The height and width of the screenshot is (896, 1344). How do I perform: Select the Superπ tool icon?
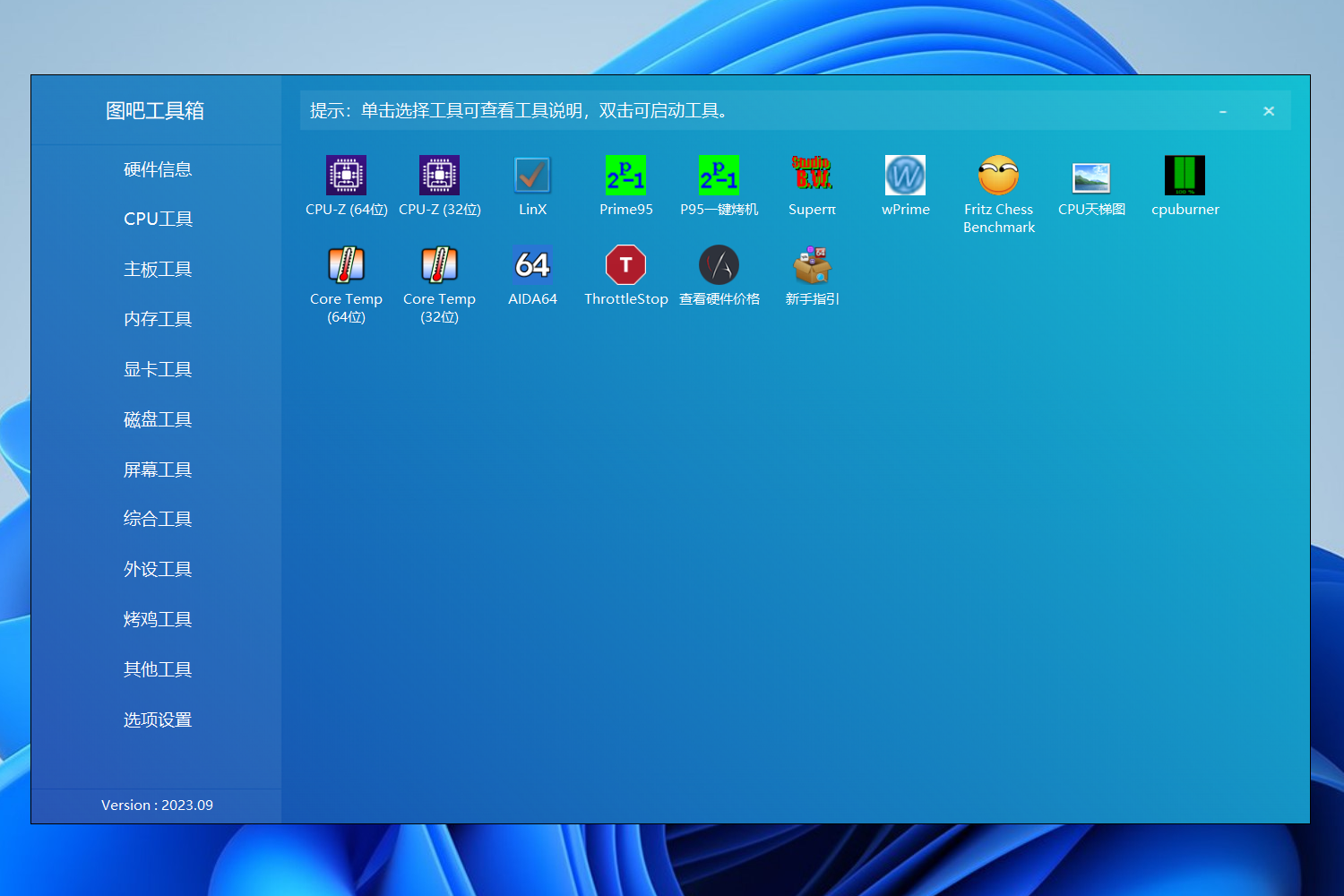coord(812,175)
